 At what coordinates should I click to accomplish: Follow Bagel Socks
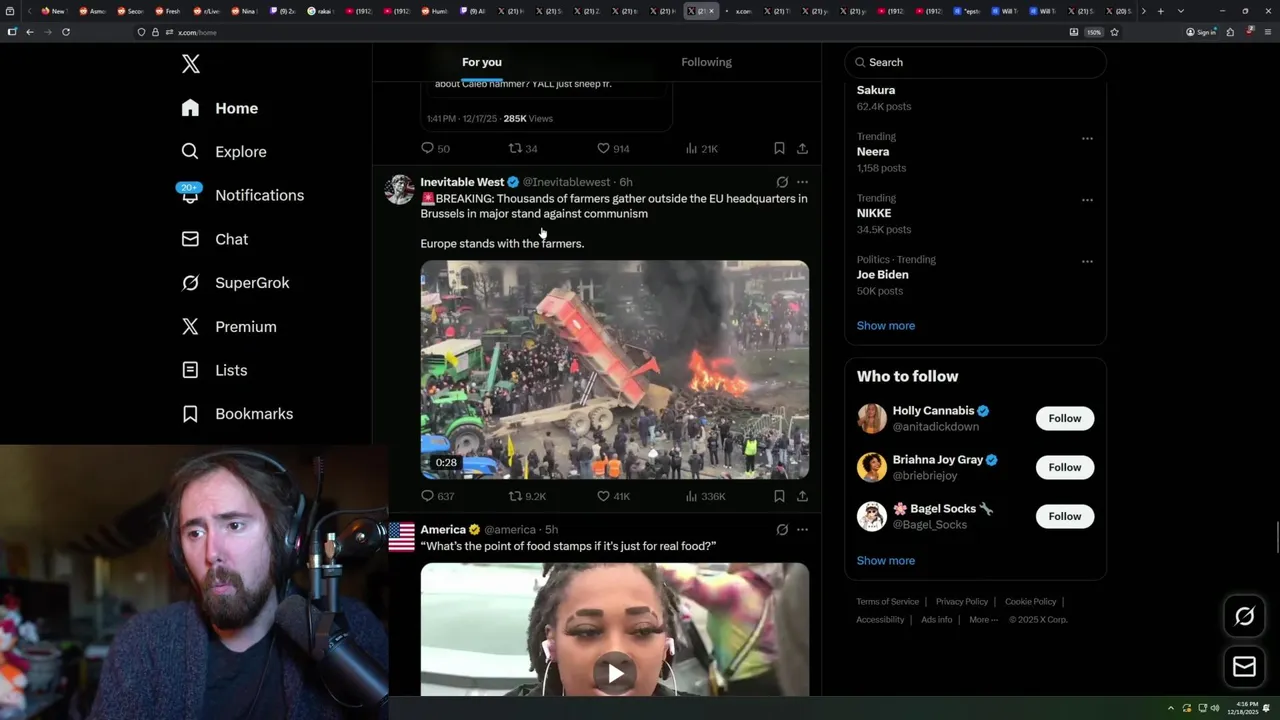pyautogui.click(x=1064, y=516)
